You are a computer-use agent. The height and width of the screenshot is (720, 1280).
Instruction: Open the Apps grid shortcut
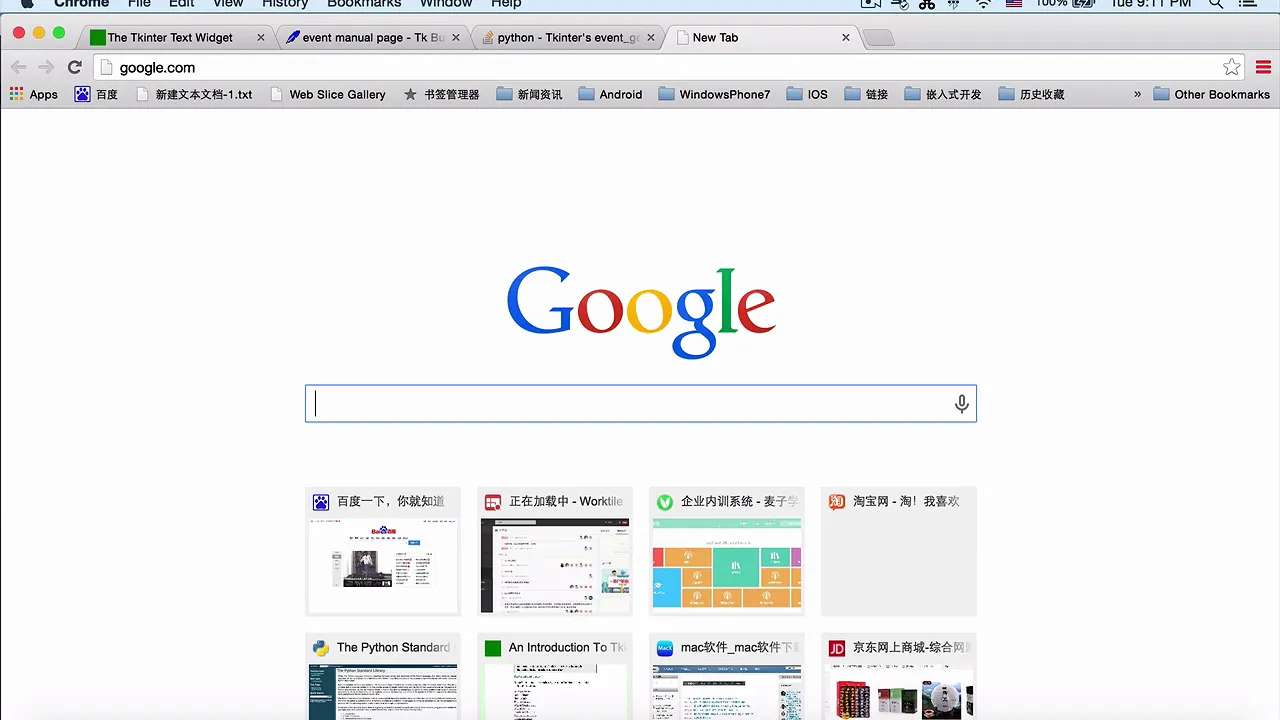click(34, 94)
